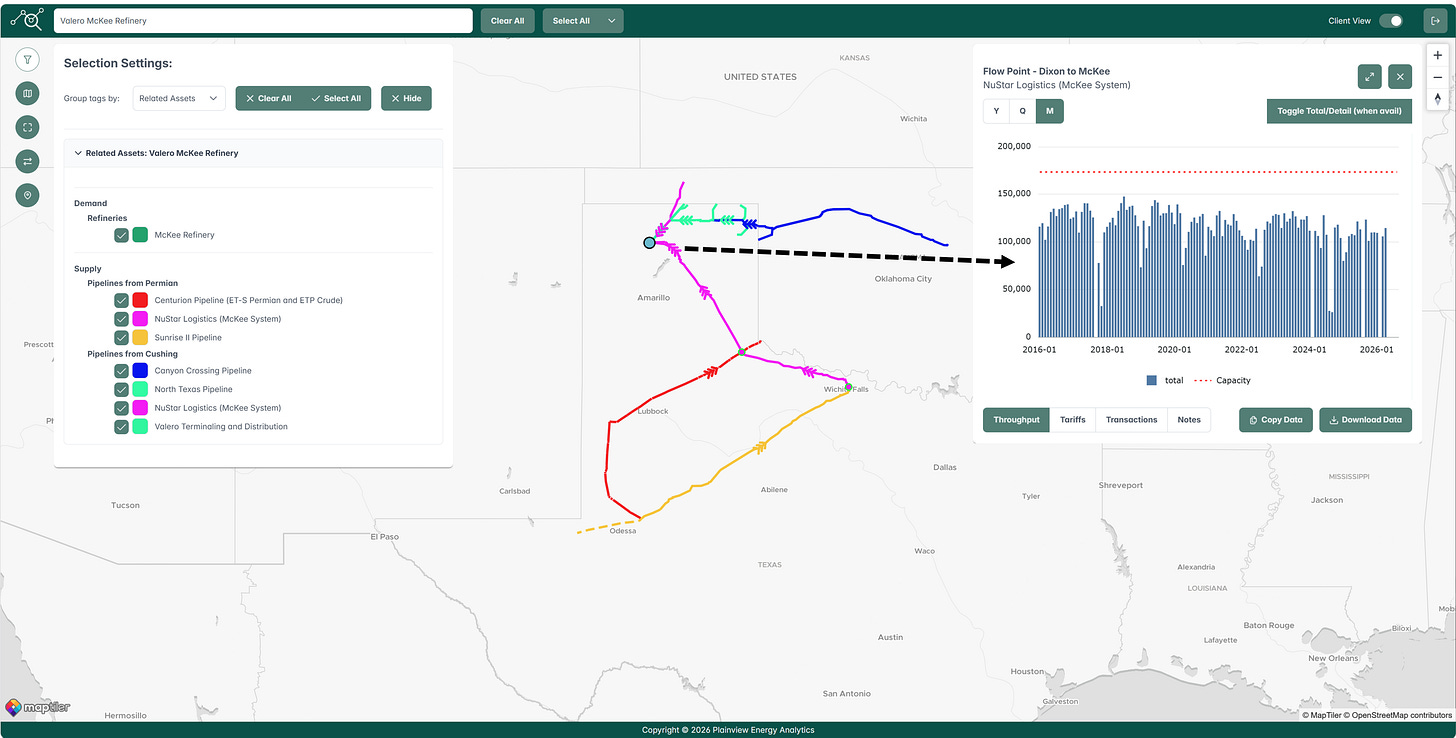The height and width of the screenshot is (738, 1456).
Task: Uncheck the Sunrise II Pipeline checkbox
Action: click(x=121, y=338)
